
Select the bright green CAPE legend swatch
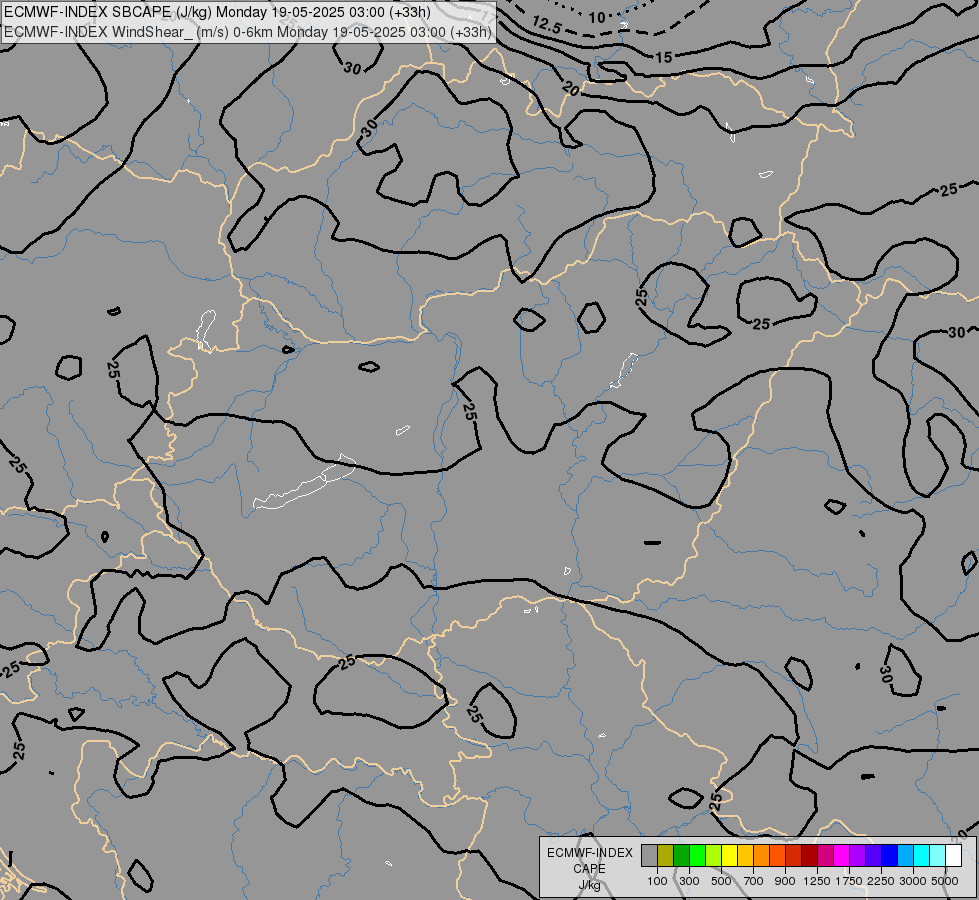(697, 855)
